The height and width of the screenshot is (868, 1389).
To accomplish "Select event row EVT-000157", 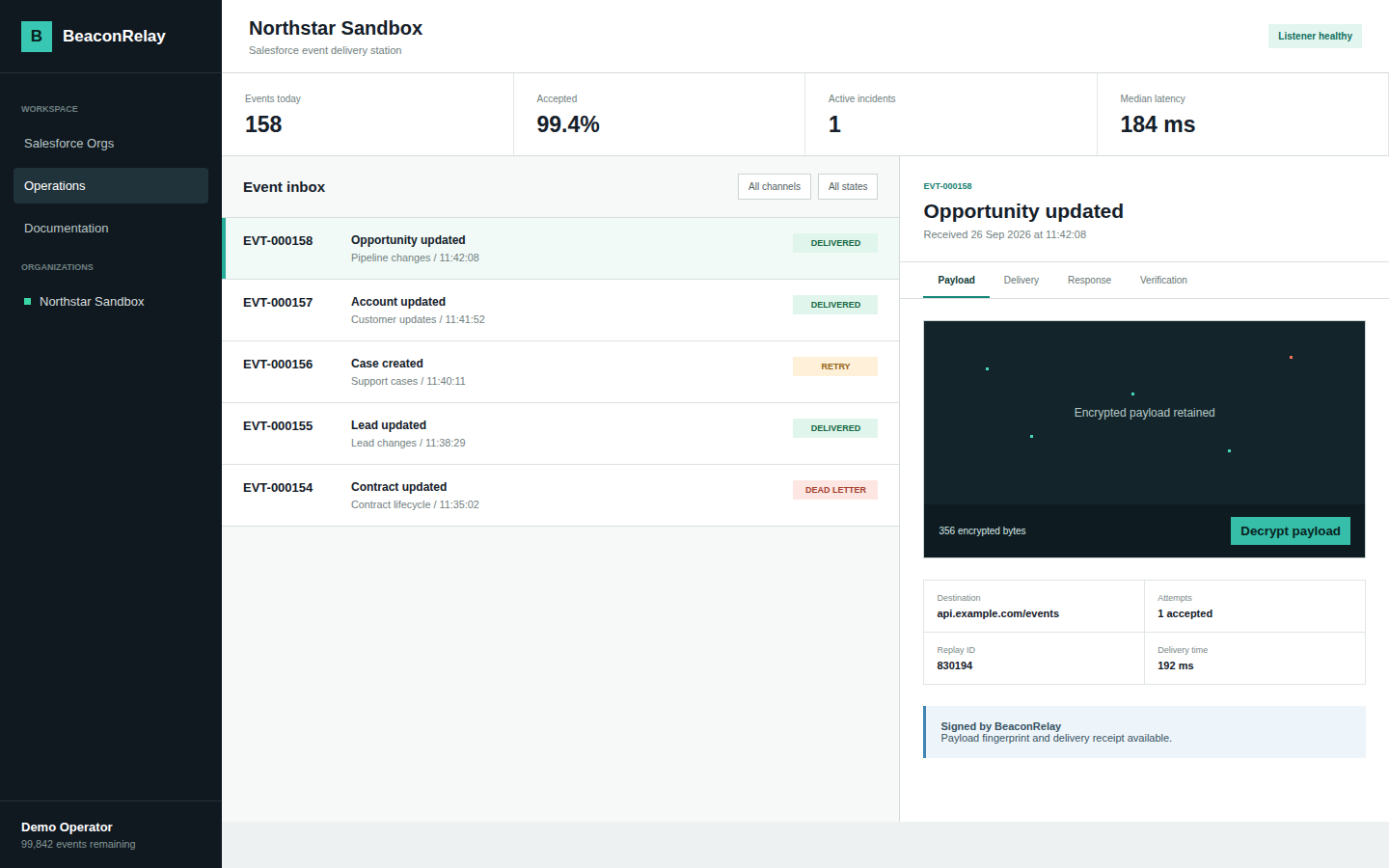I will pos(560,311).
